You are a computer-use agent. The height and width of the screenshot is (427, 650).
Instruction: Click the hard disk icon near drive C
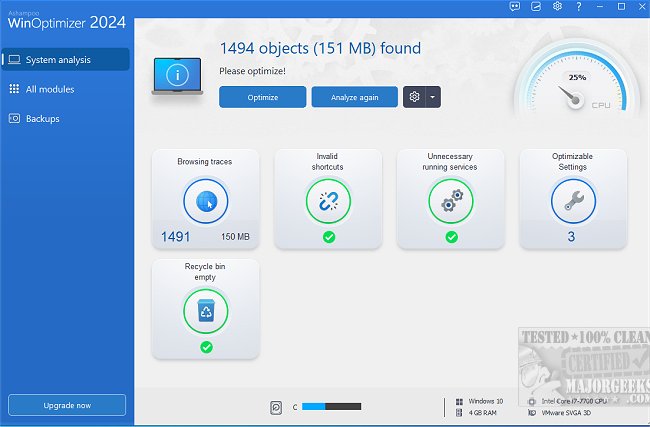pyautogui.click(x=276, y=408)
